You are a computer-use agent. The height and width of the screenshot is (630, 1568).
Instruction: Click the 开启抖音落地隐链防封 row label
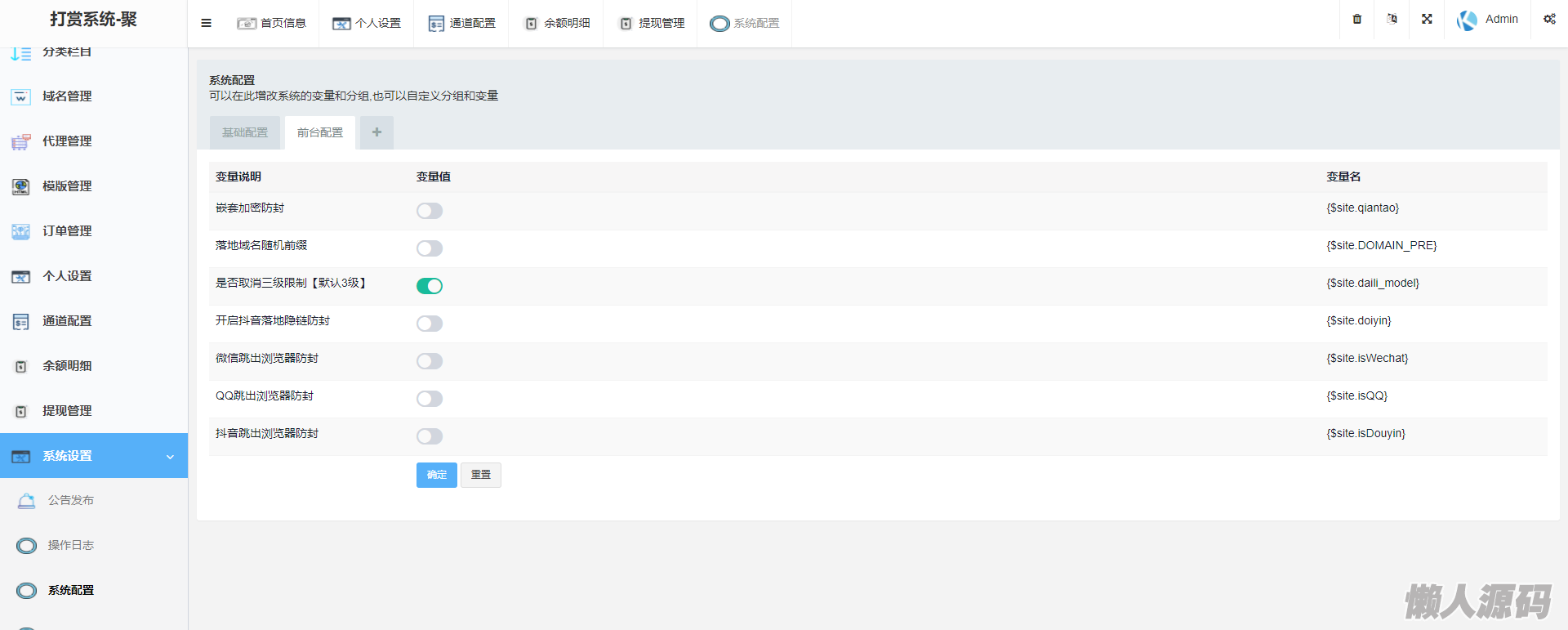click(x=273, y=321)
